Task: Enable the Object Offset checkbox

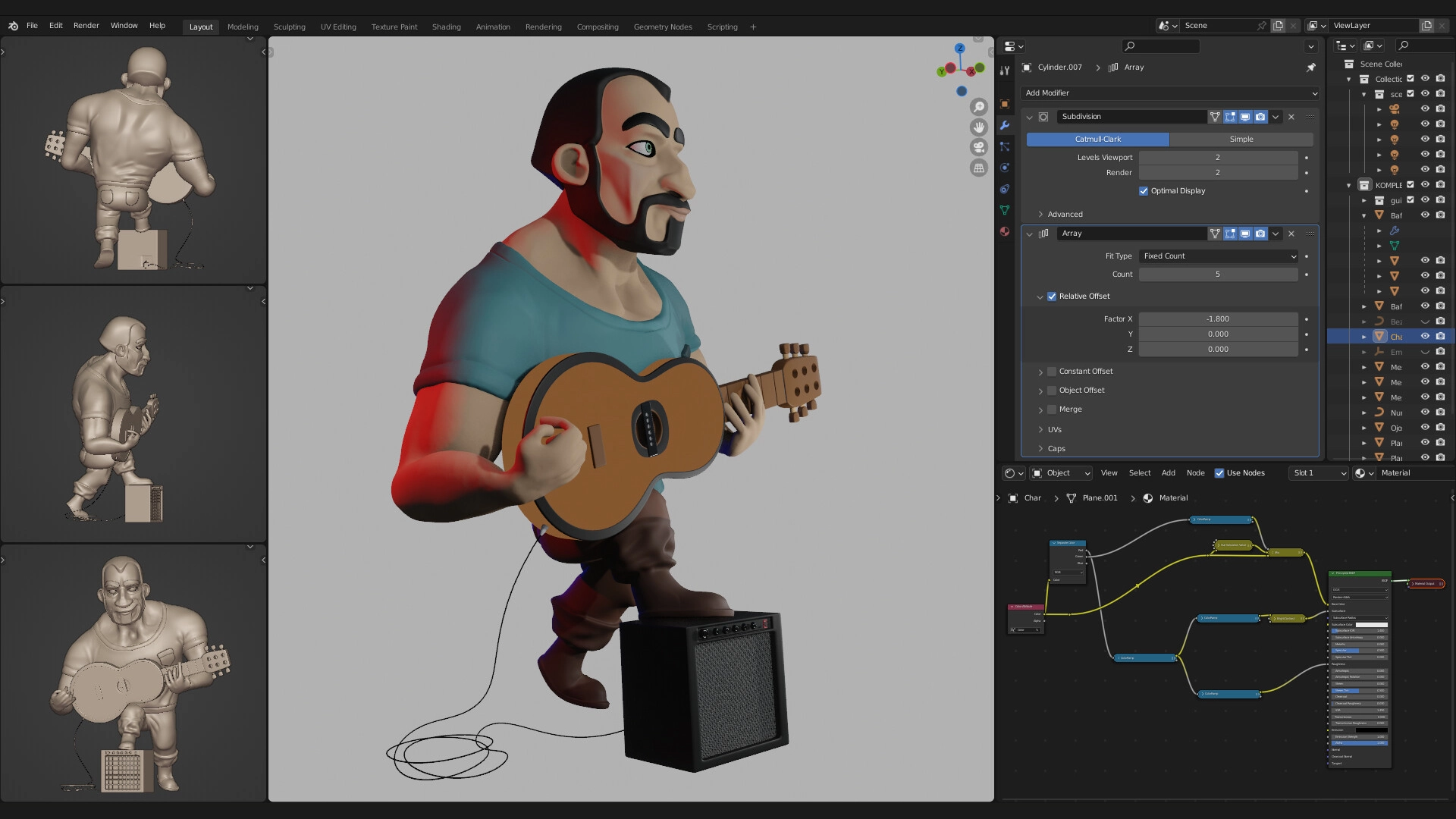Action: tap(1052, 391)
